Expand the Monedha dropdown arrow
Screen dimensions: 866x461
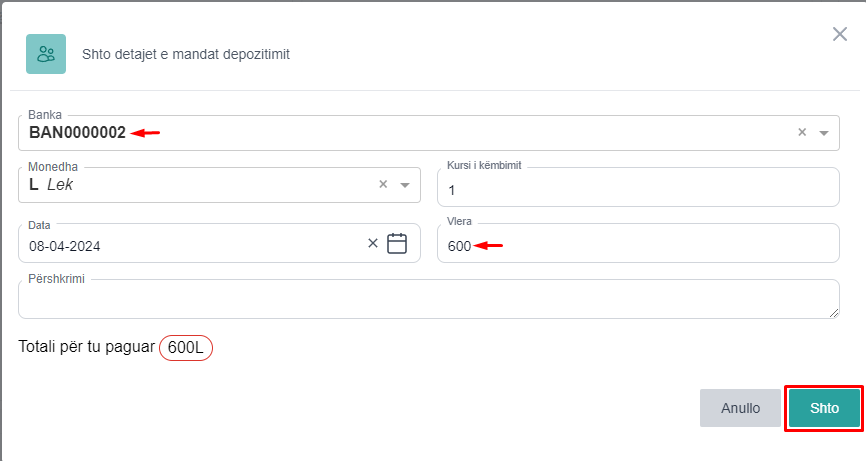(405, 184)
